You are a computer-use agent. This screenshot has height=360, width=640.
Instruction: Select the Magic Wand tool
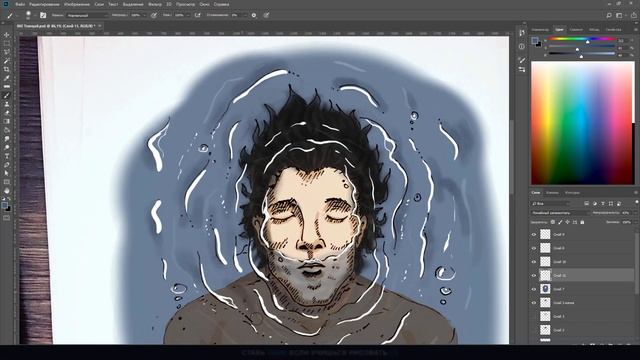point(7,60)
